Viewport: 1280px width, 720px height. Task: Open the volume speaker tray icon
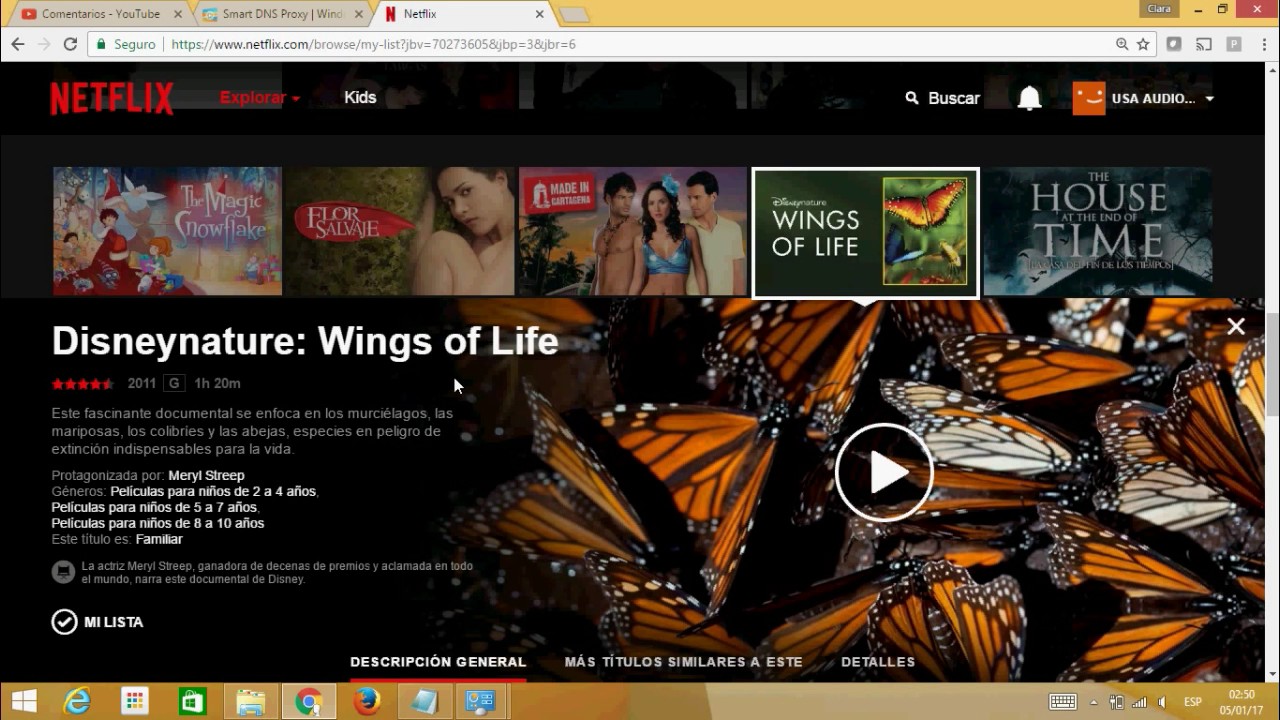pos(1161,702)
